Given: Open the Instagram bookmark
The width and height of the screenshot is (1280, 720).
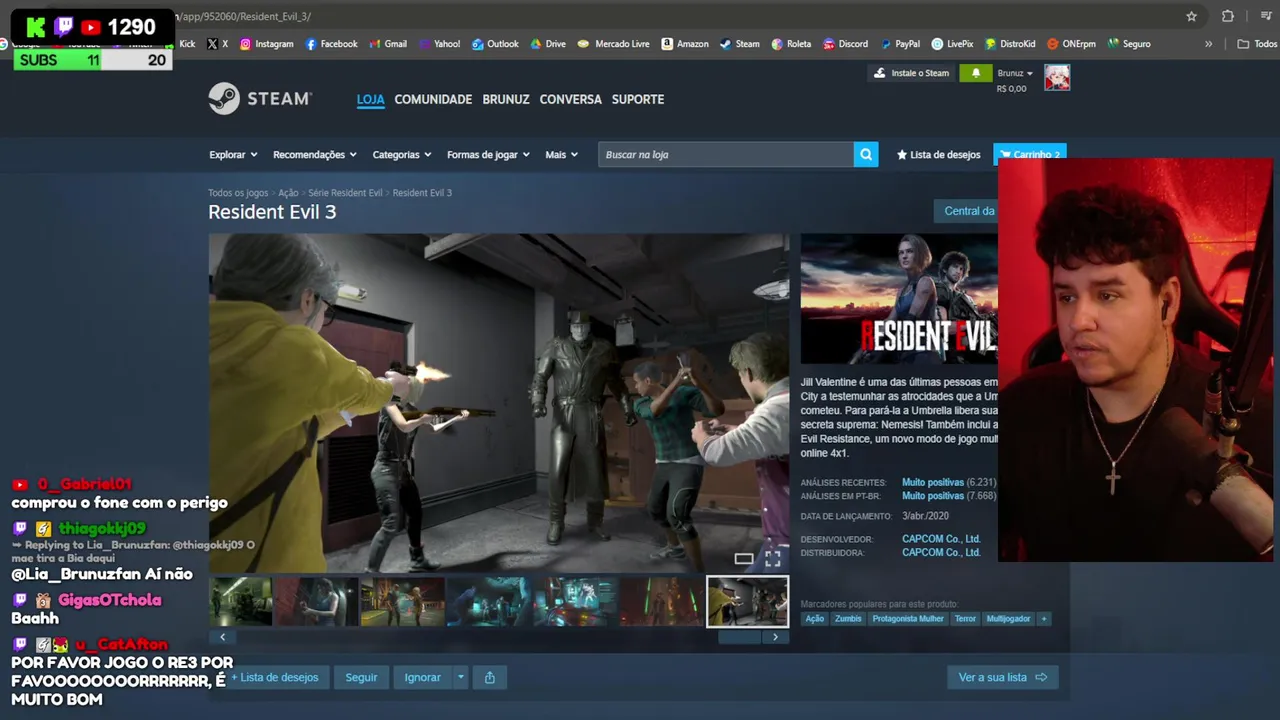Looking at the screenshot, I should (266, 44).
